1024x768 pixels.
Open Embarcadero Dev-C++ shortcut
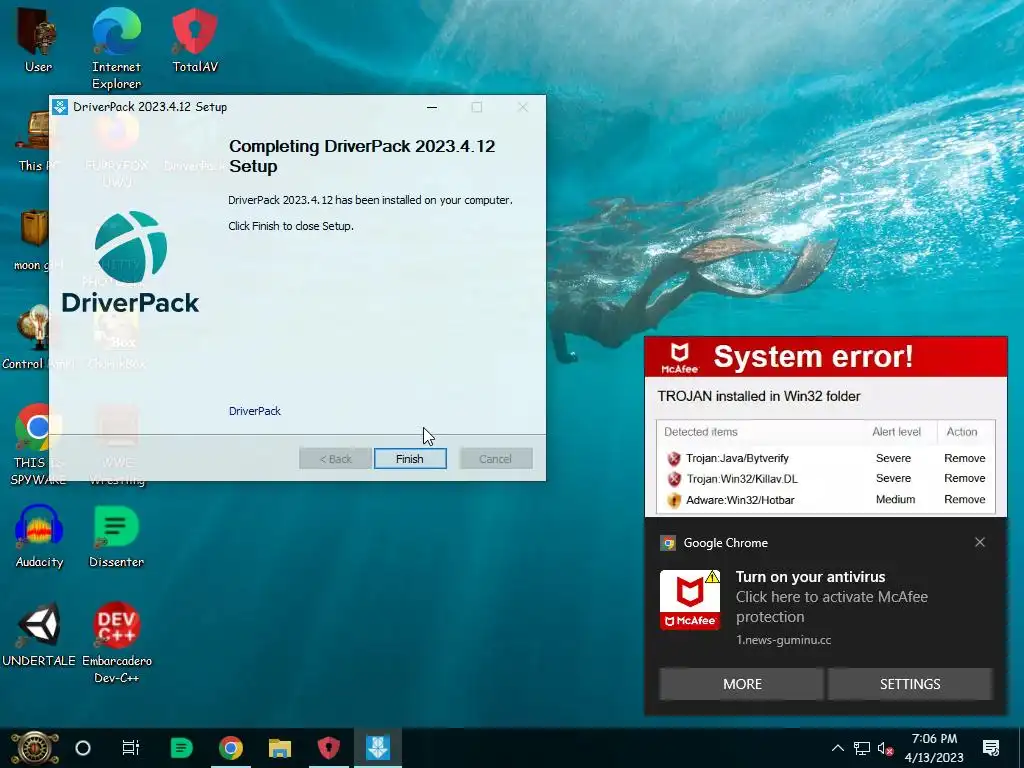(x=116, y=643)
